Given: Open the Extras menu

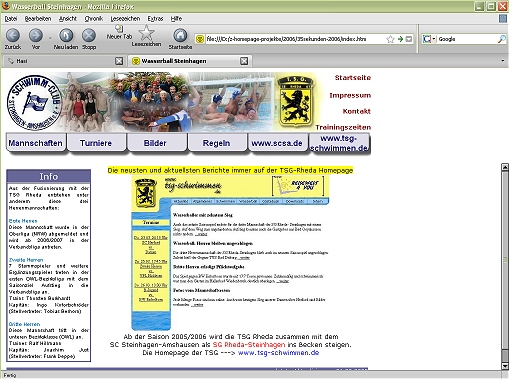Looking at the screenshot, I should click(155, 19).
